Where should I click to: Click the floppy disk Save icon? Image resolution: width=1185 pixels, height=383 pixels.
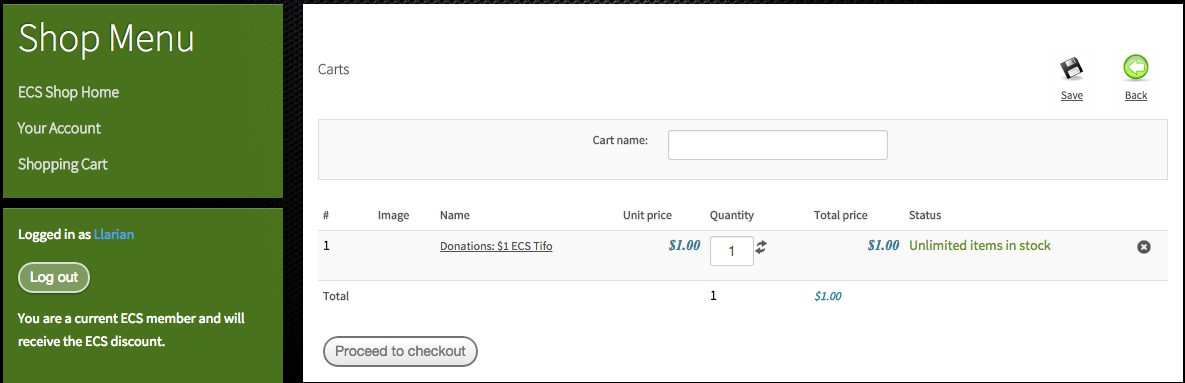click(1072, 69)
